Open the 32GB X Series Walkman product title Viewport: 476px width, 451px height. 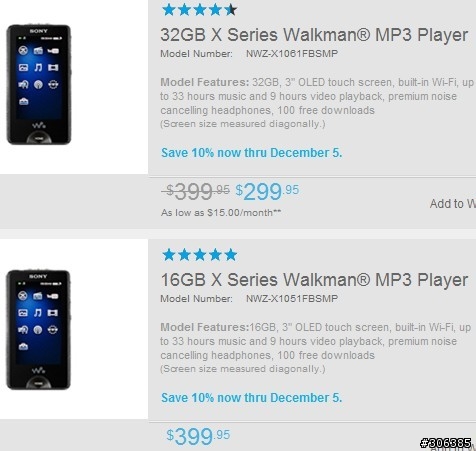(314, 35)
